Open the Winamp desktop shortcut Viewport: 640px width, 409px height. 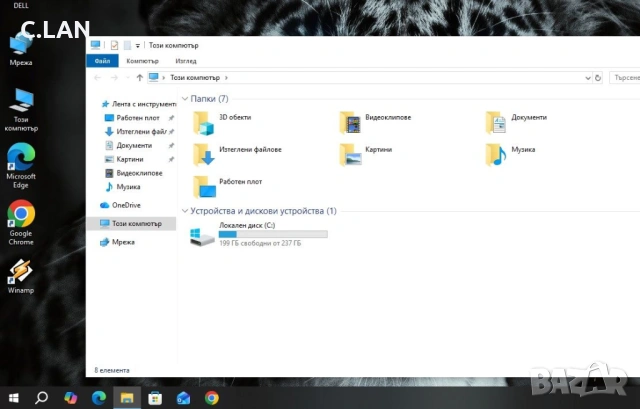click(x=21, y=276)
